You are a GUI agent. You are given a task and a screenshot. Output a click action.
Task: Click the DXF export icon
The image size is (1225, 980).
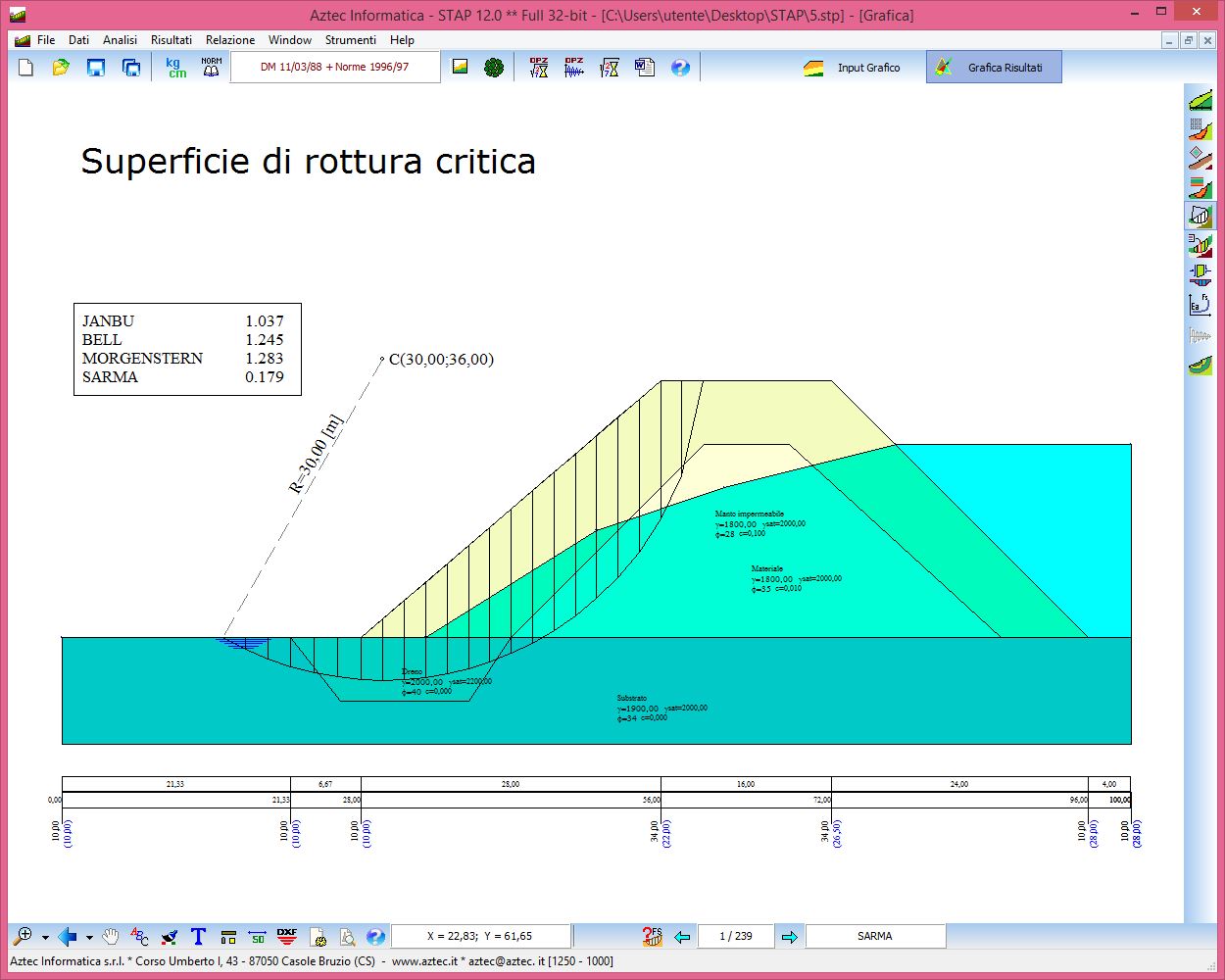286,937
